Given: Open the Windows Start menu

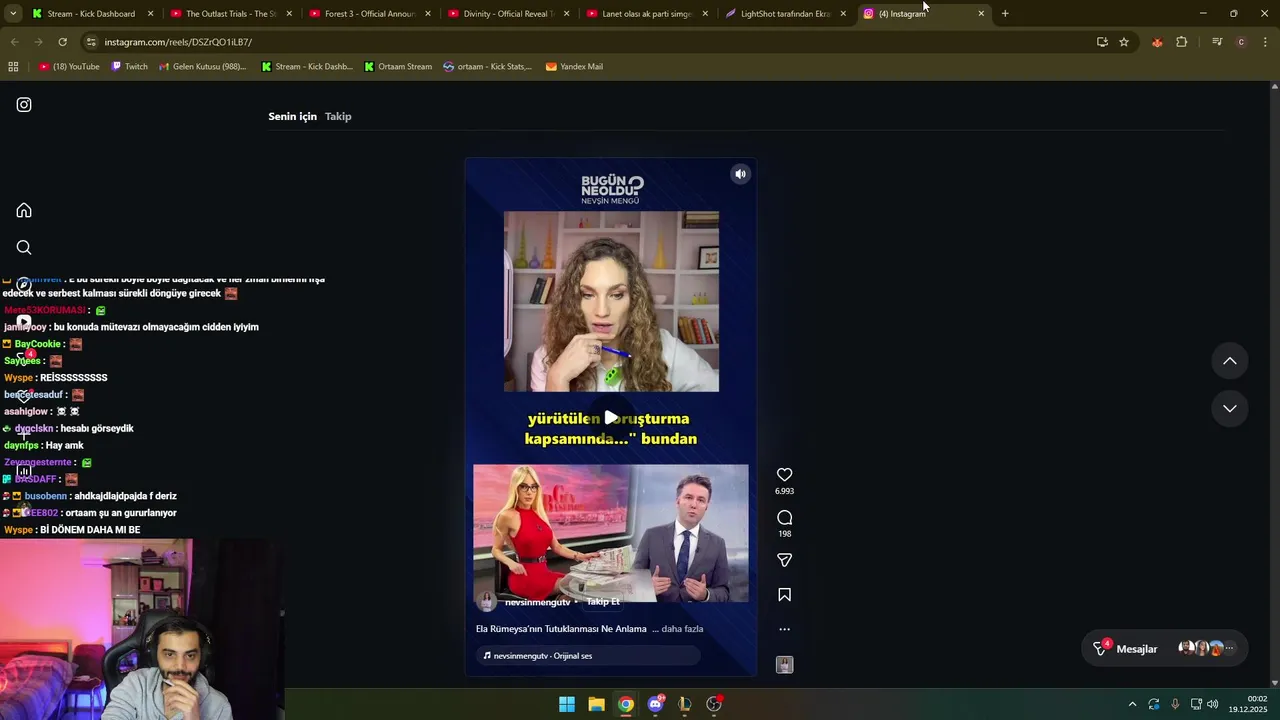Looking at the screenshot, I should [567, 704].
